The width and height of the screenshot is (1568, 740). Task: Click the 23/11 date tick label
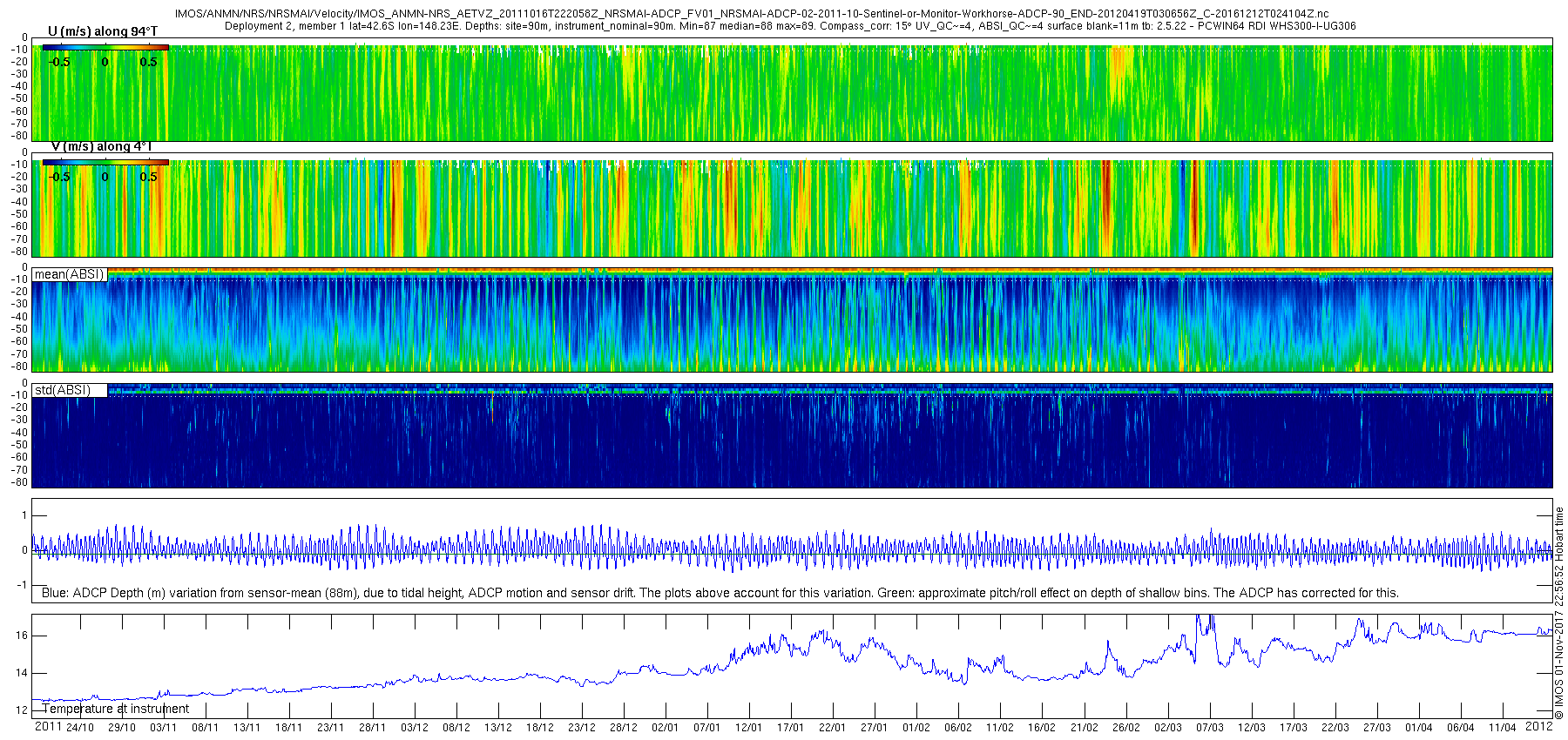(x=330, y=728)
